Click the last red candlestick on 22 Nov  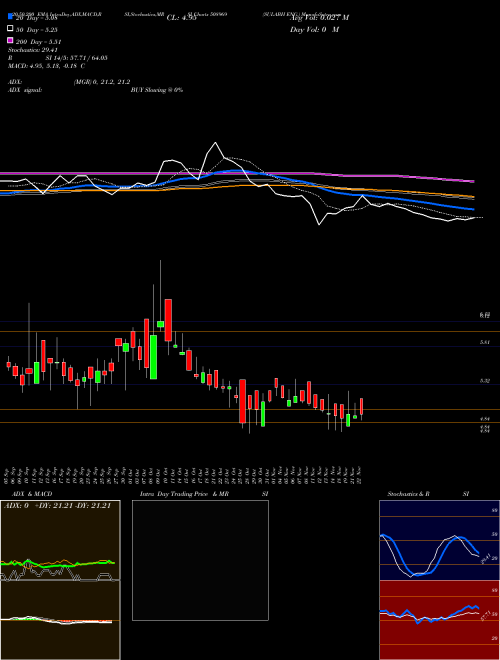[361, 406]
